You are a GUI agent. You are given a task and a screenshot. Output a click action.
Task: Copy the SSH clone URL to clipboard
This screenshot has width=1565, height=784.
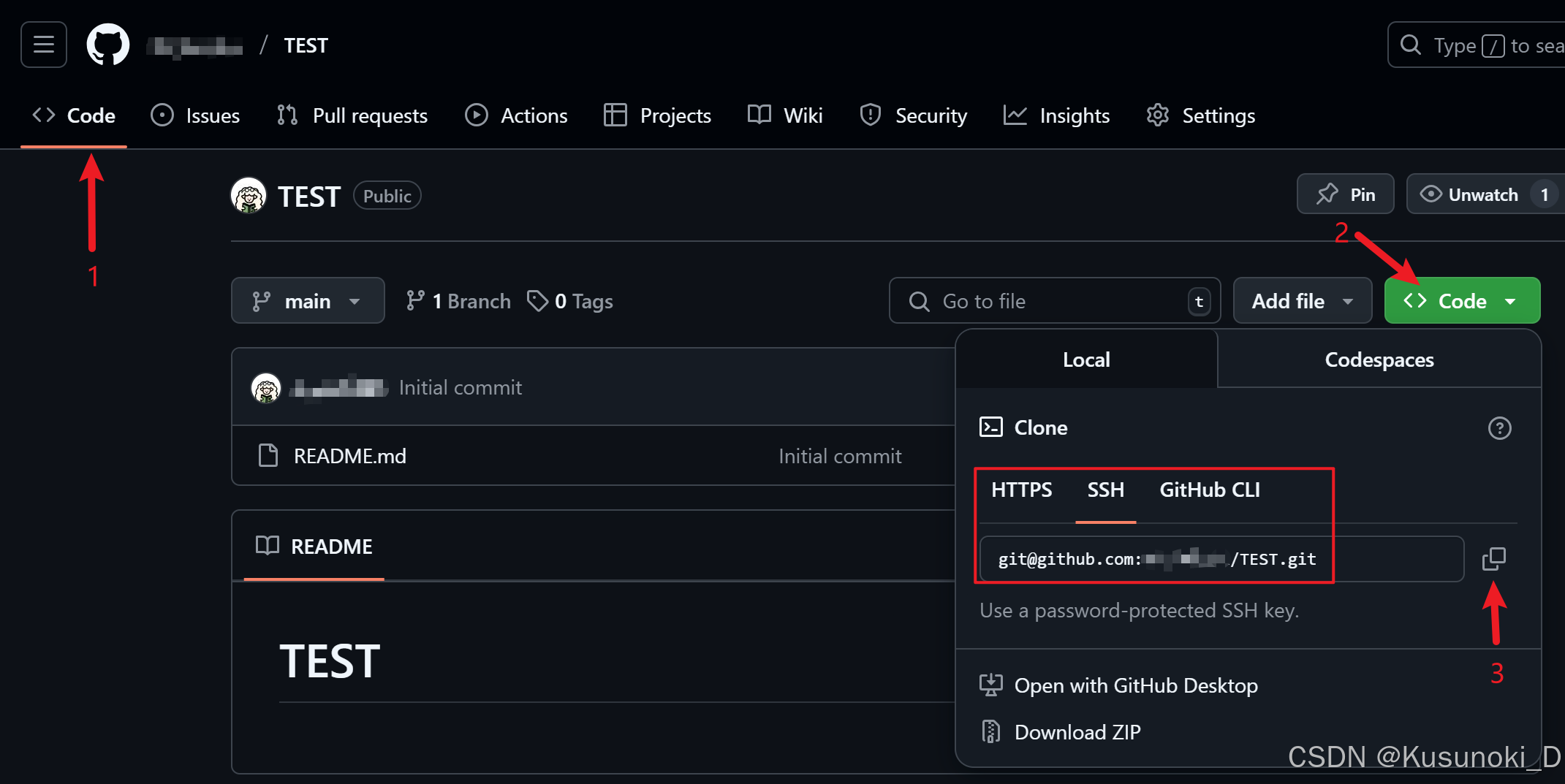point(1494,559)
